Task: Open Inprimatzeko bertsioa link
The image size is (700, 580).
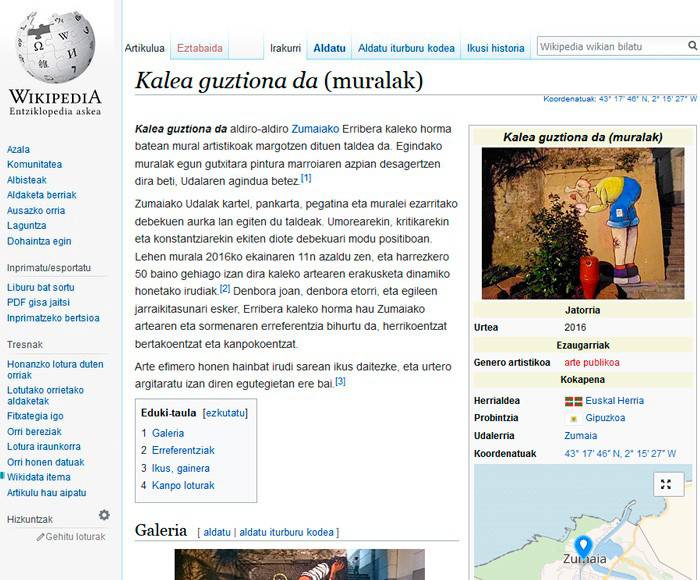Action: coord(53,318)
